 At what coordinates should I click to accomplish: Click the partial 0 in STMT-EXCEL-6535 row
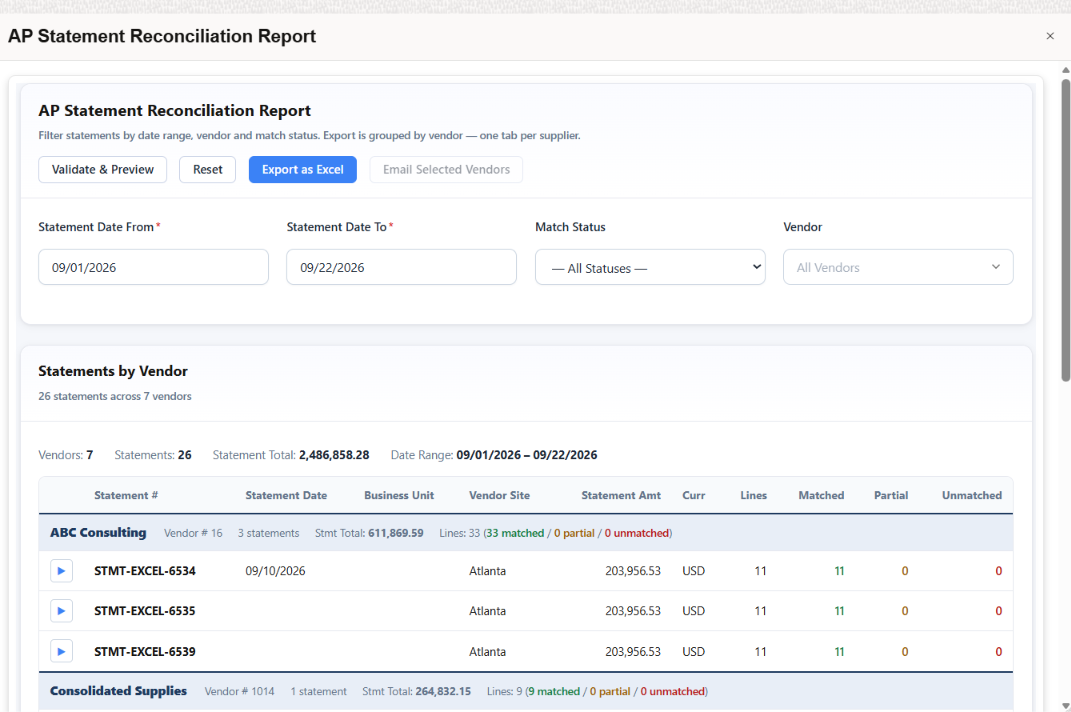[905, 611]
